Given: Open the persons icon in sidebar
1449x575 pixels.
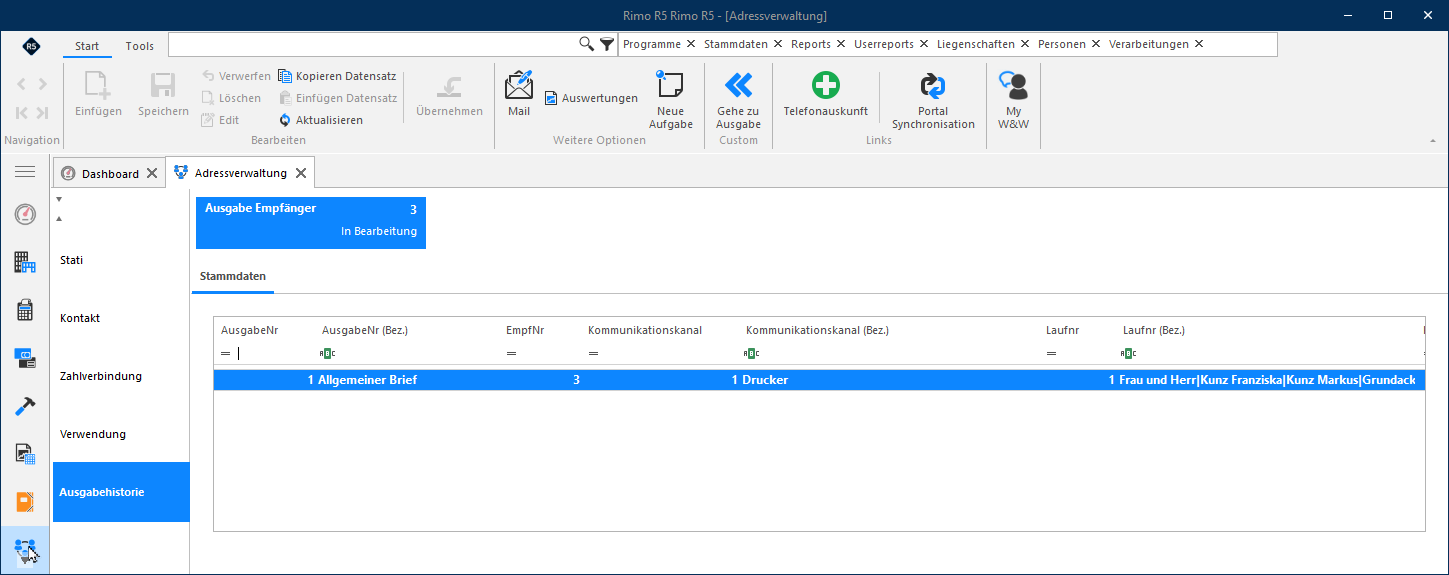Looking at the screenshot, I should click(25, 549).
